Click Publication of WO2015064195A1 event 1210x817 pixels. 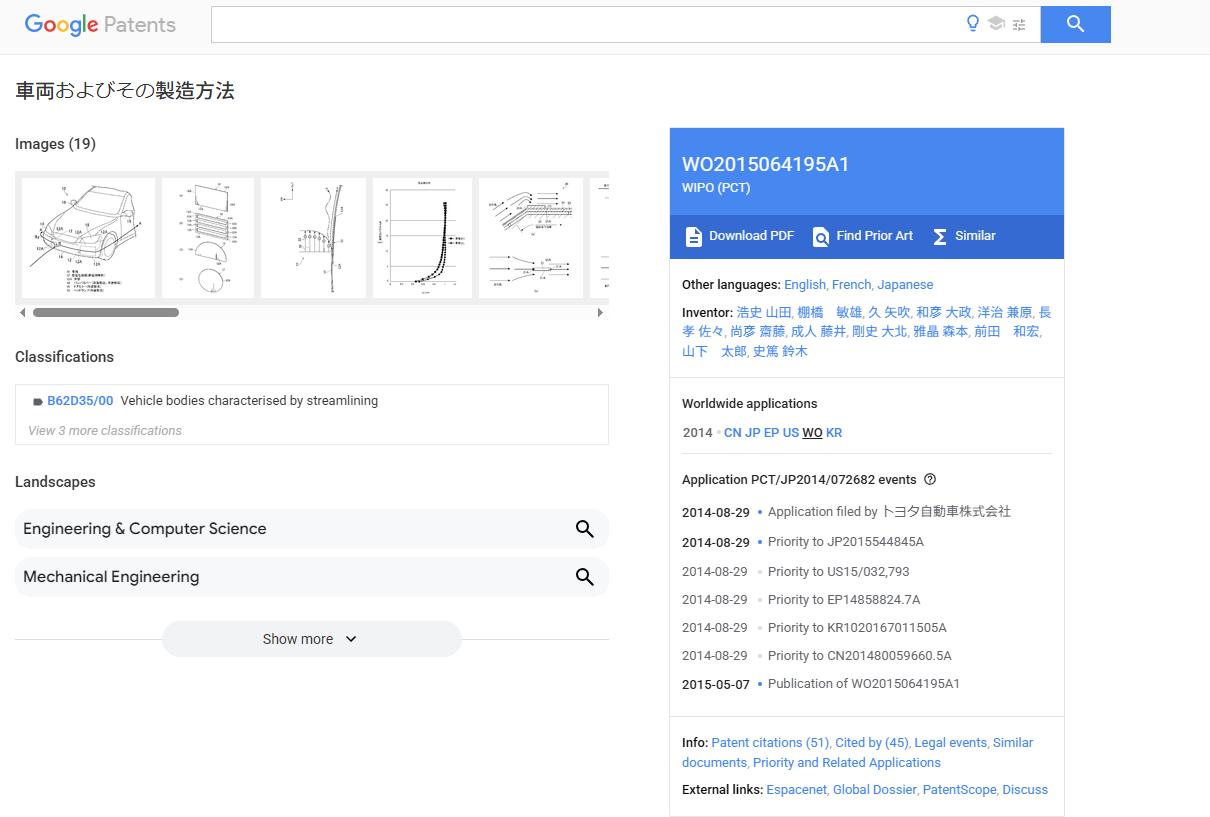[x=864, y=684]
